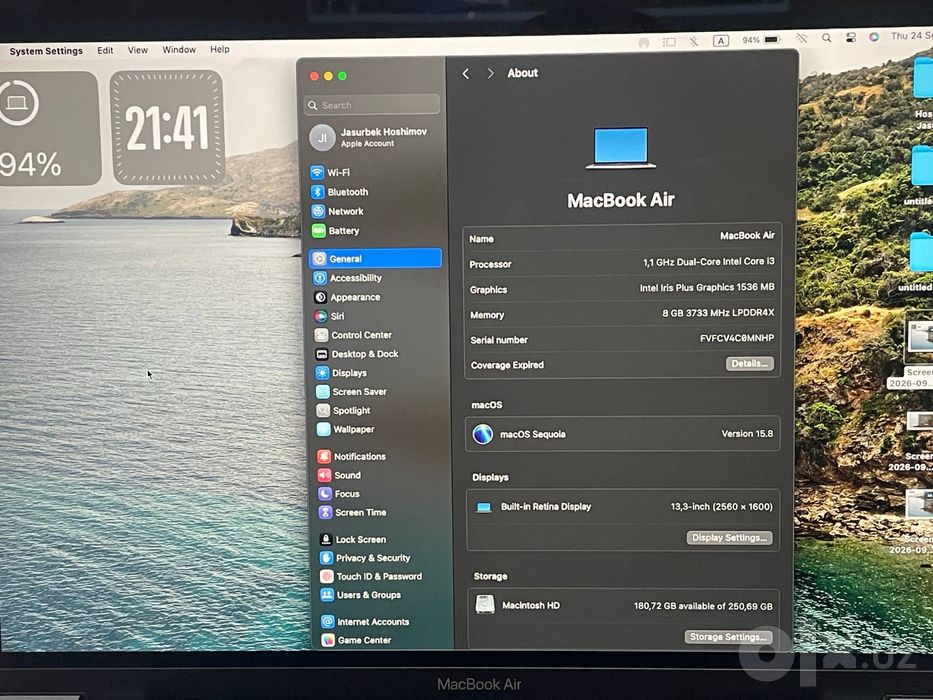Click Version 15.8 text

[x=747, y=434]
